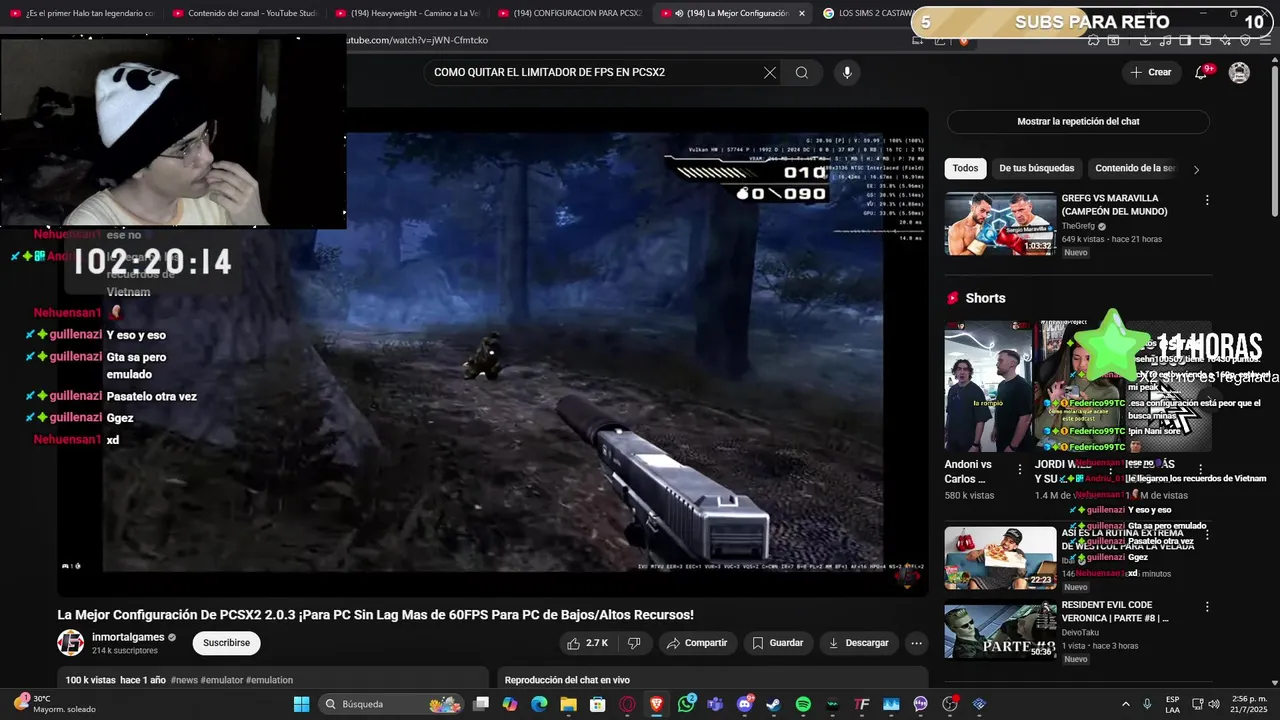Click Compartir button
This screenshot has width=1280, height=720.
[x=697, y=643]
